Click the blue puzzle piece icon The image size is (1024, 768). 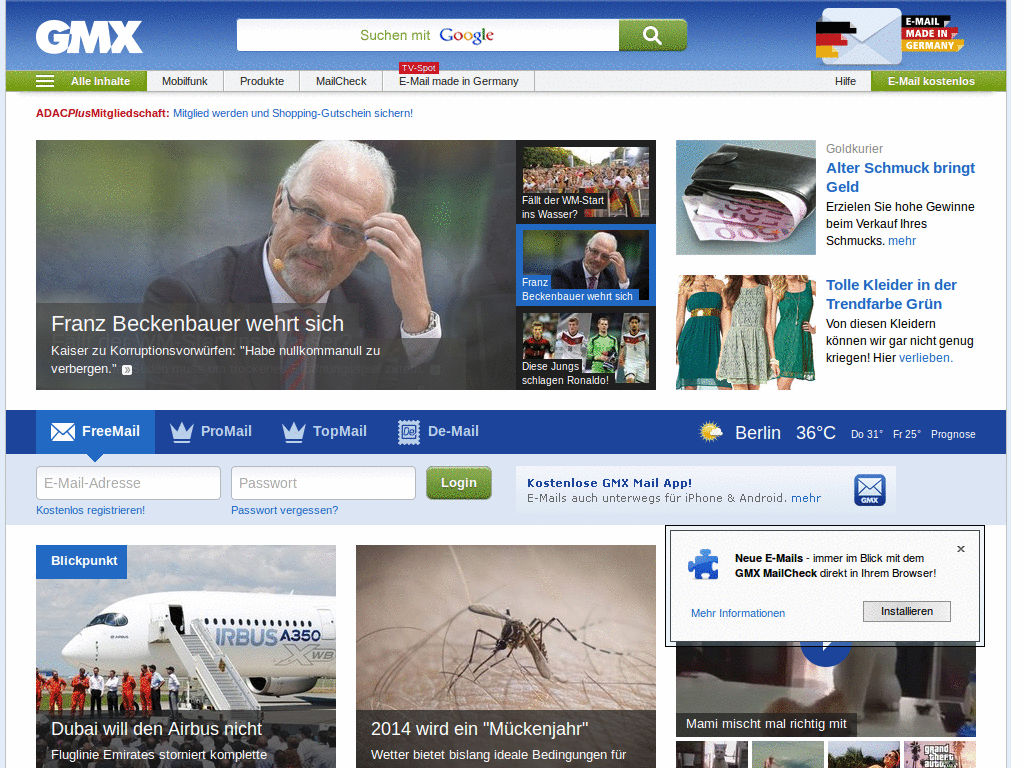pyautogui.click(x=703, y=564)
